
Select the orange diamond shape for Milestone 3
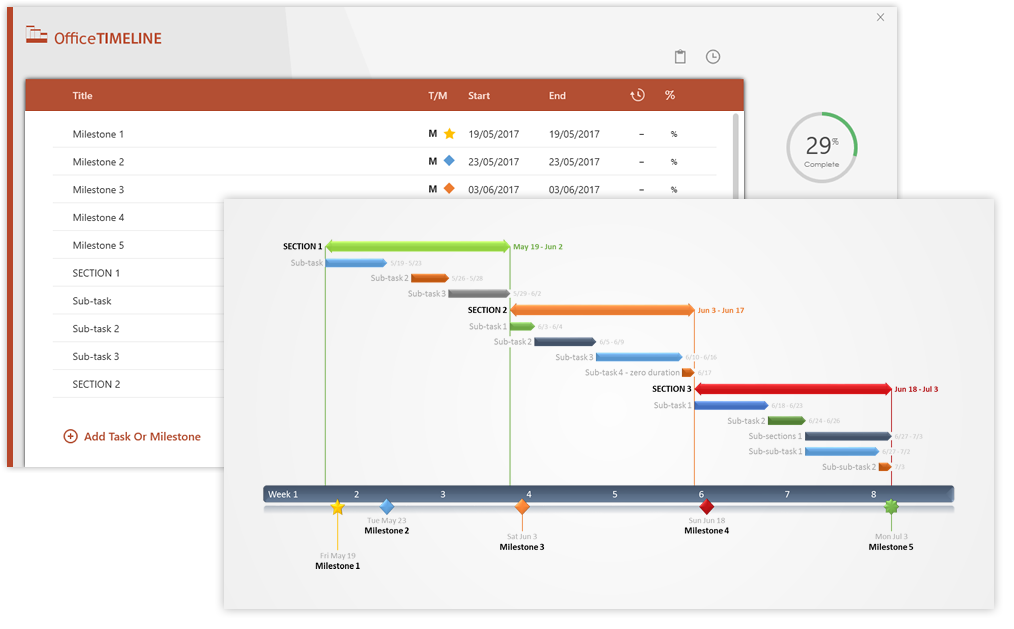point(447,188)
